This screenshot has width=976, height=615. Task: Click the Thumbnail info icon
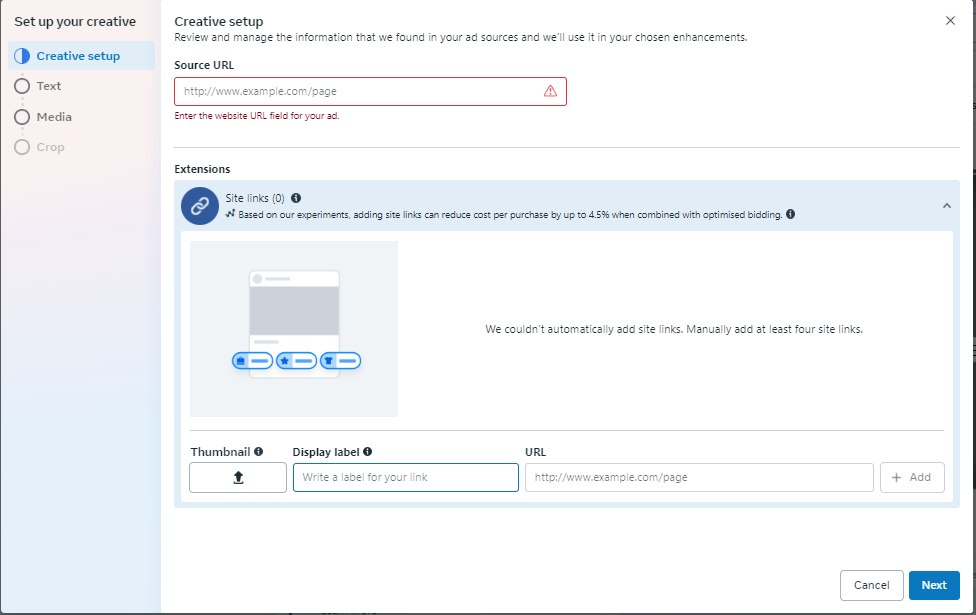coord(259,452)
